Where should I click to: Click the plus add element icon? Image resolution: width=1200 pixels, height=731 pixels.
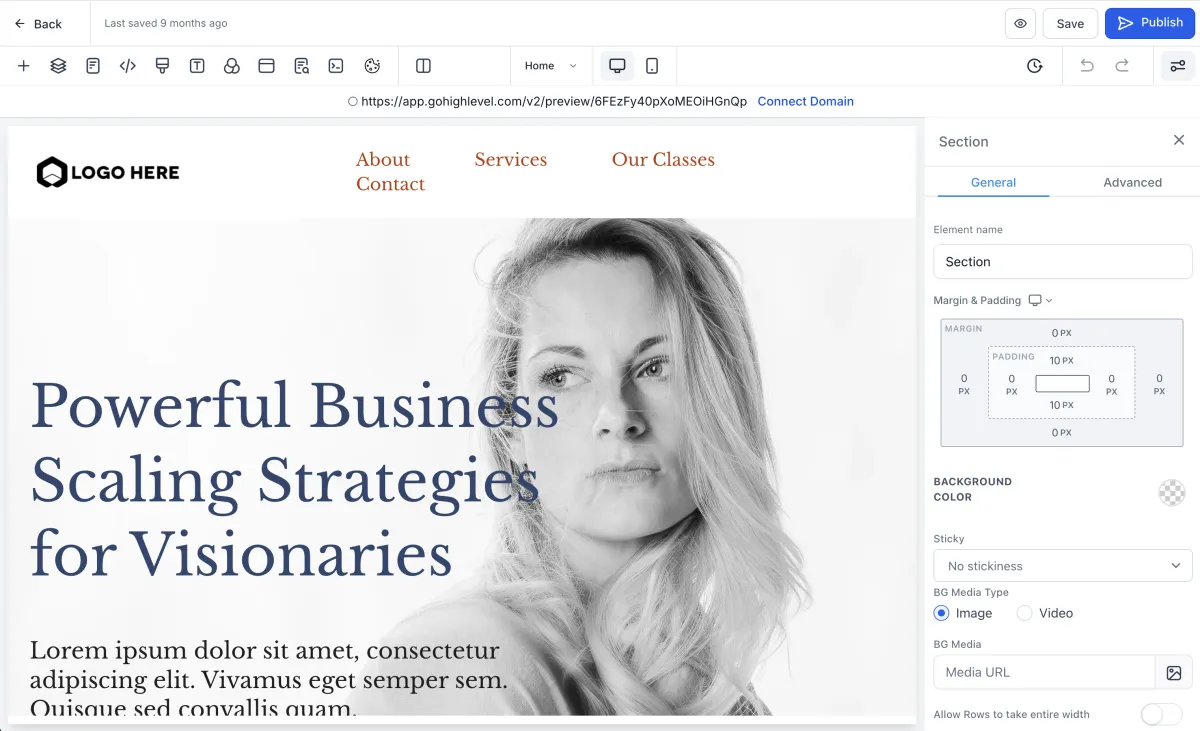[x=24, y=66]
